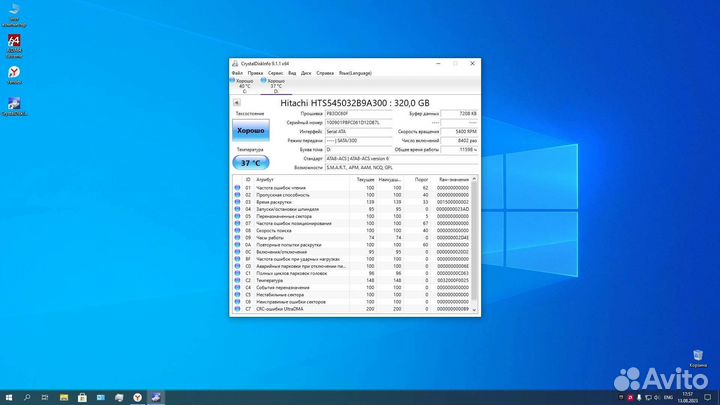The height and width of the screenshot is (405, 720).
Task: Open Вид menu
Action: tap(292, 73)
